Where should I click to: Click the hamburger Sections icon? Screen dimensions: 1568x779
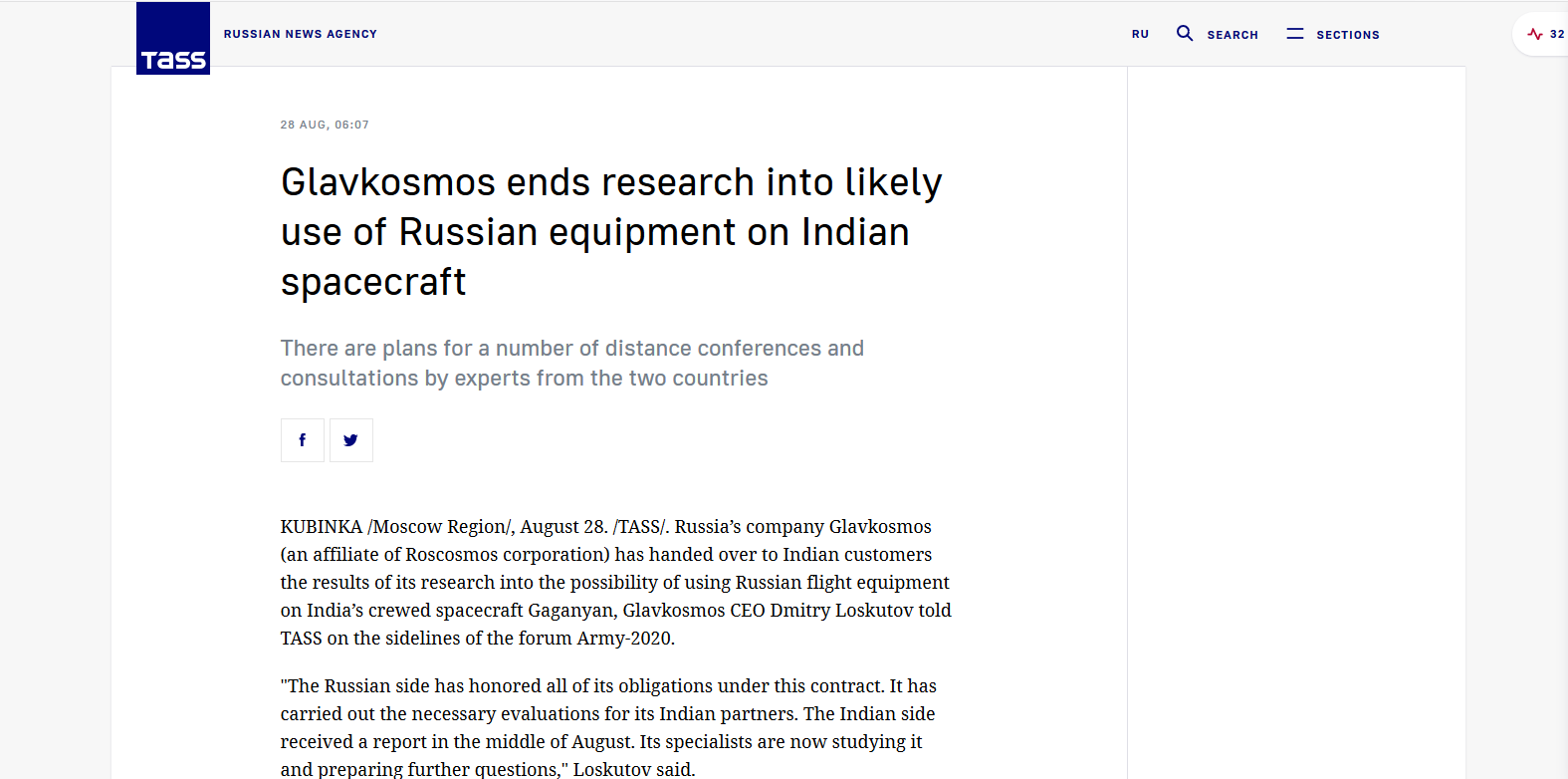pyautogui.click(x=1294, y=34)
